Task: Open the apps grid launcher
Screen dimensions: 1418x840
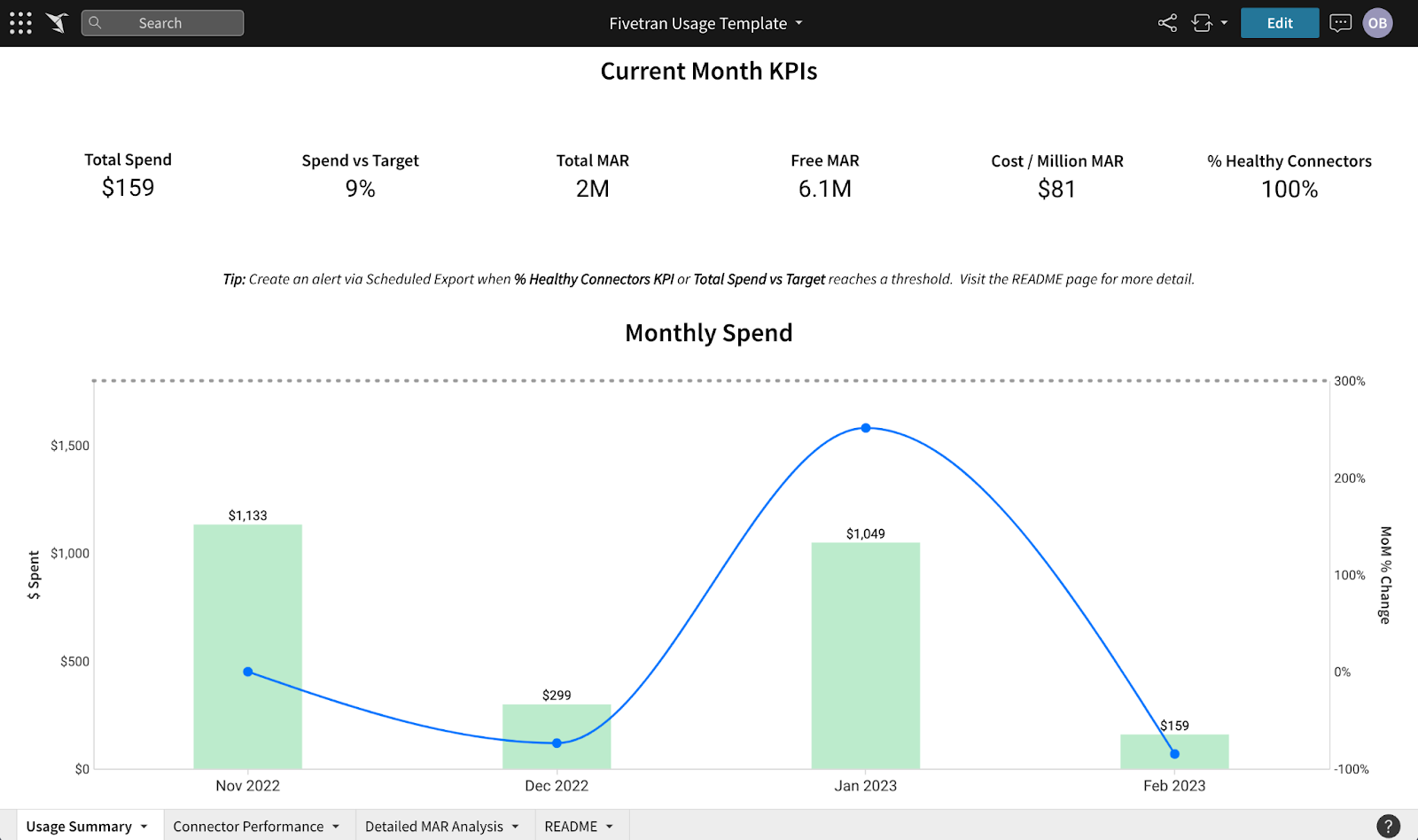Action: (19, 22)
